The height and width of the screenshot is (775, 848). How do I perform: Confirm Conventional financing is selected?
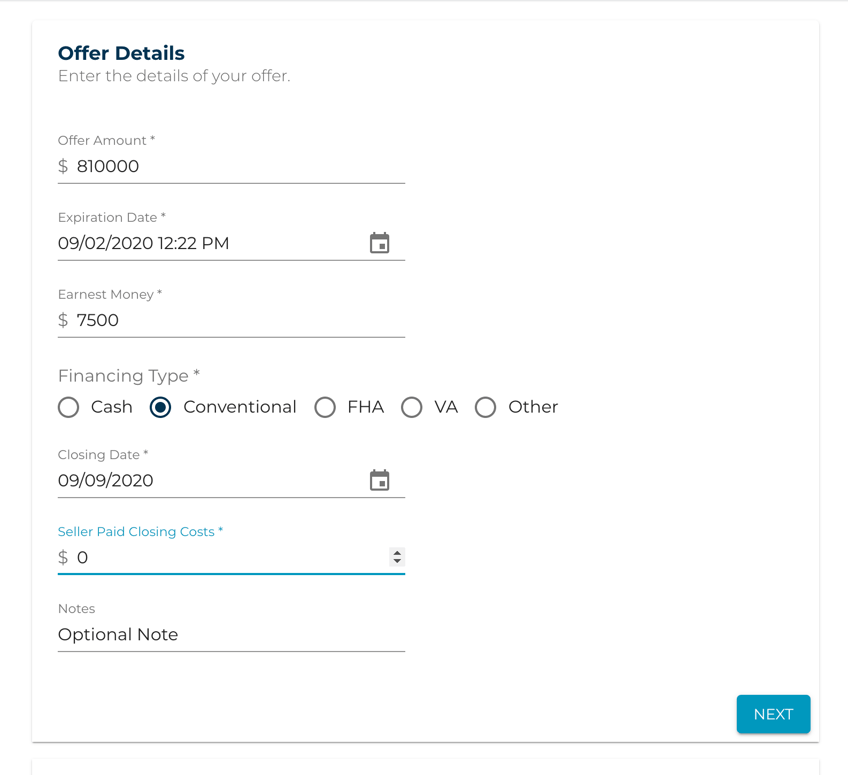pyautogui.click(x=160, y=407)
